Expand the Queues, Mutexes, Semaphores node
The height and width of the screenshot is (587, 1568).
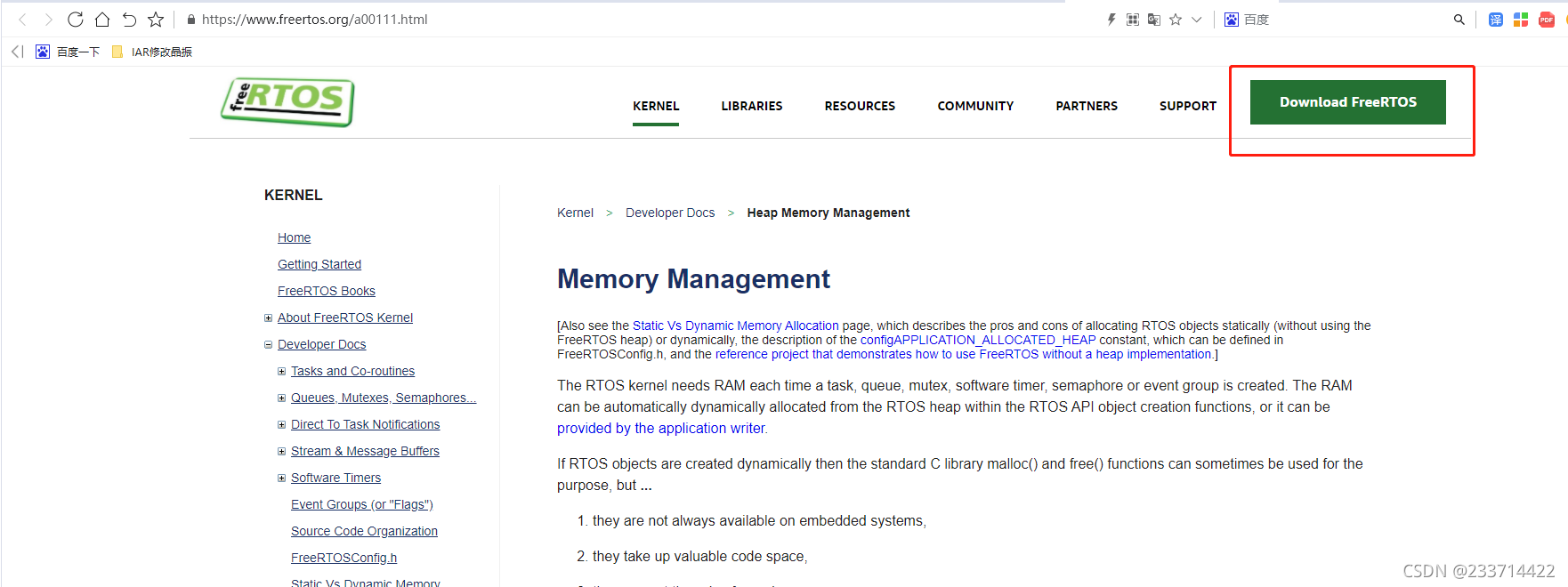click(281, 398)
